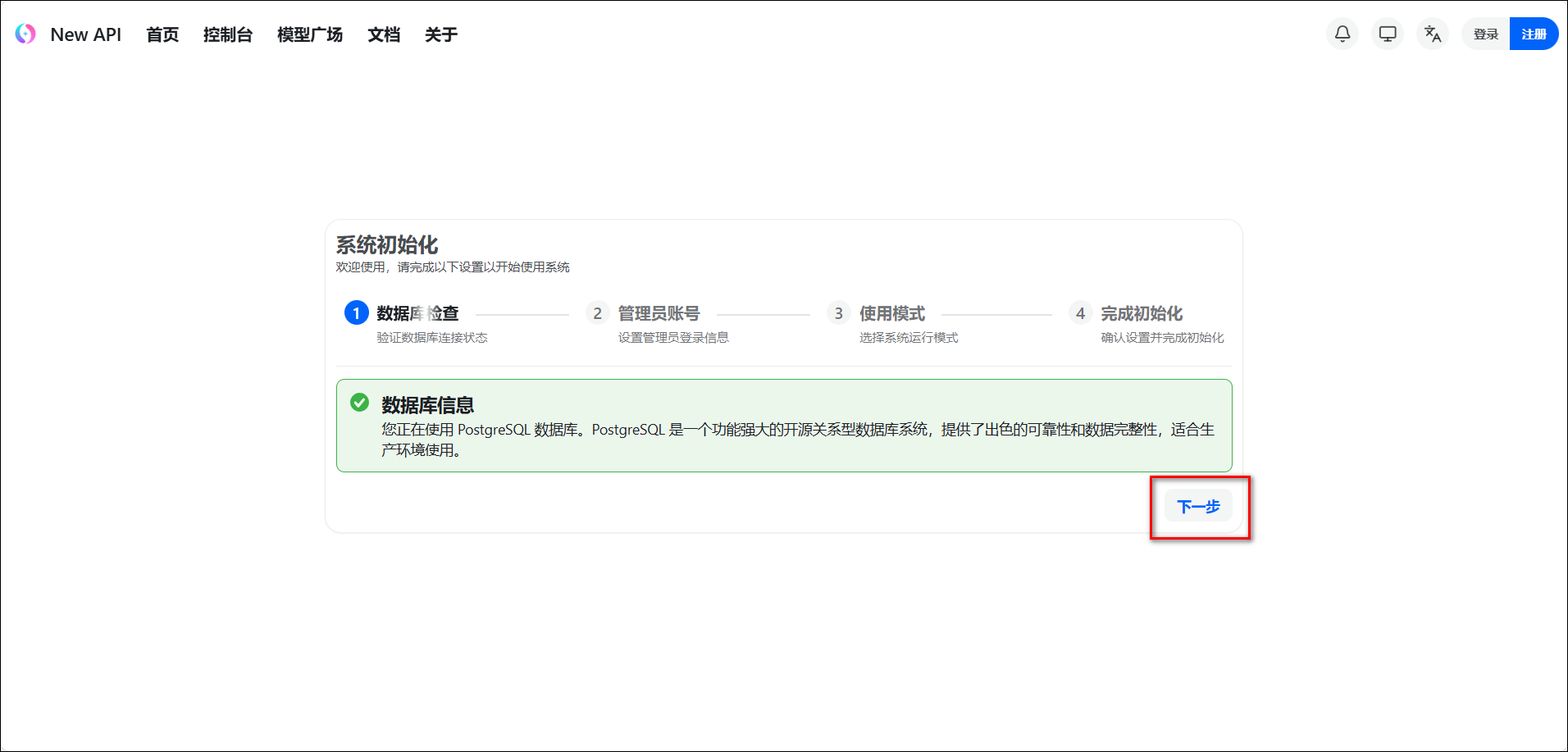
Task: Open the 关于 page
Action: (440, 34)
